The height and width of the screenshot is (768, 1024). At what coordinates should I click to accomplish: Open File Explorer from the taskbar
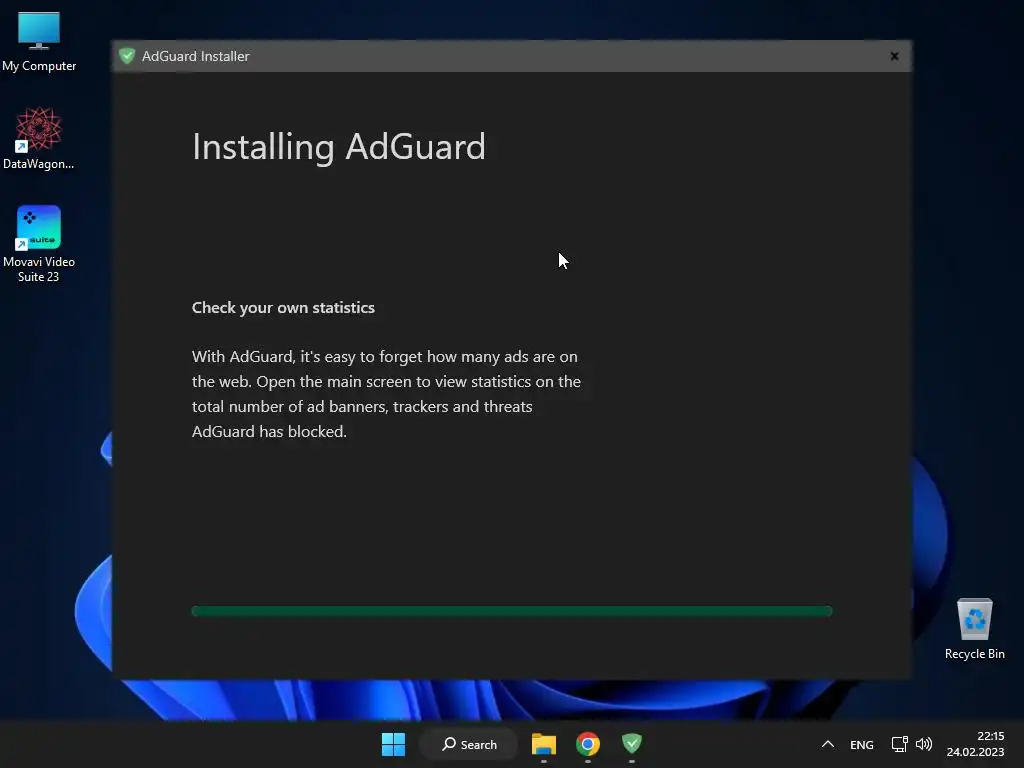[543, 744]
